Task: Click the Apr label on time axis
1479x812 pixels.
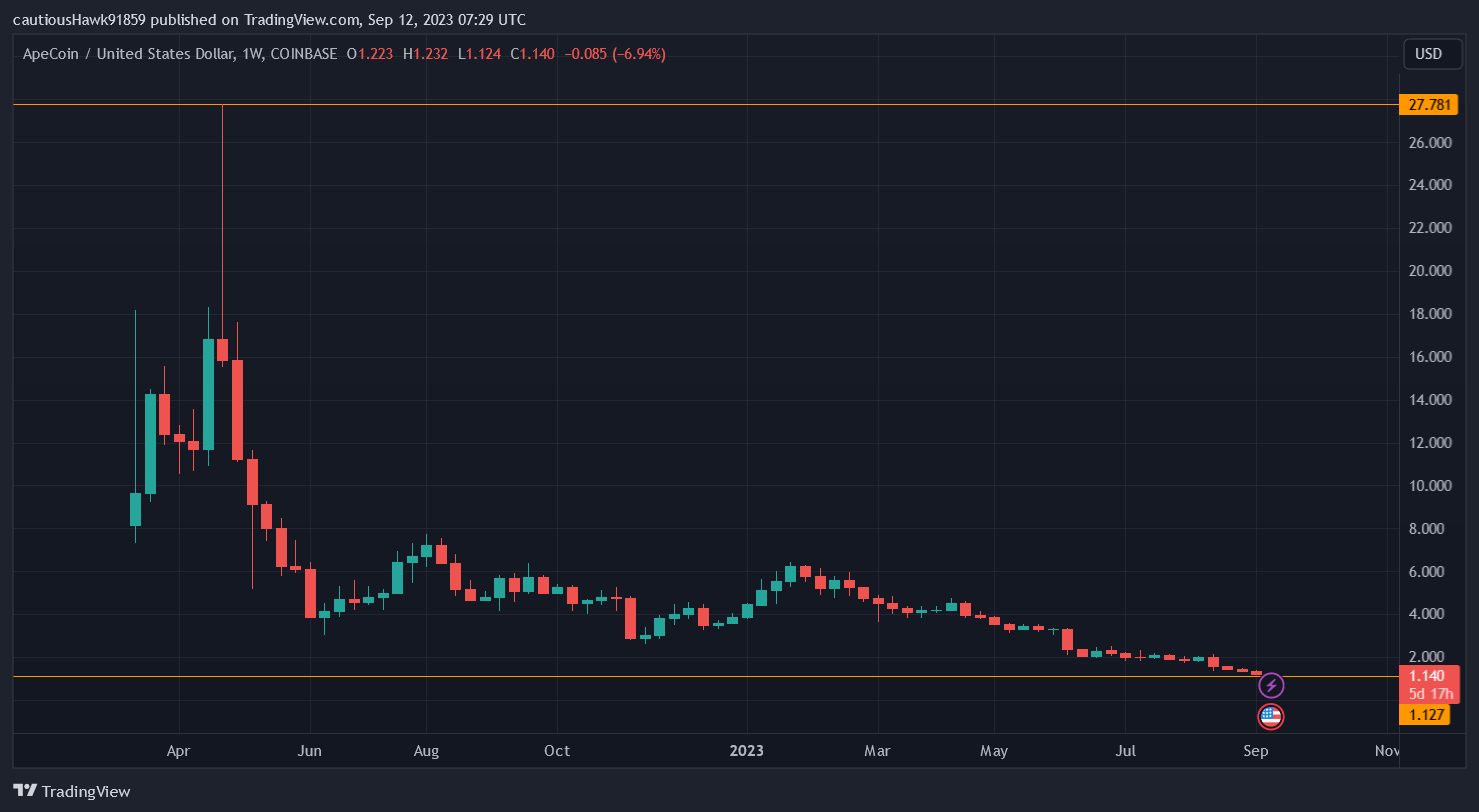Action: (179, 751)
